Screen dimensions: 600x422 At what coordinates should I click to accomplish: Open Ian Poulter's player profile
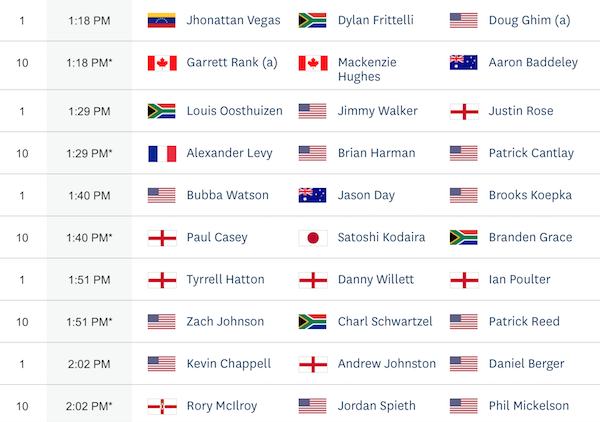point(519,279)
